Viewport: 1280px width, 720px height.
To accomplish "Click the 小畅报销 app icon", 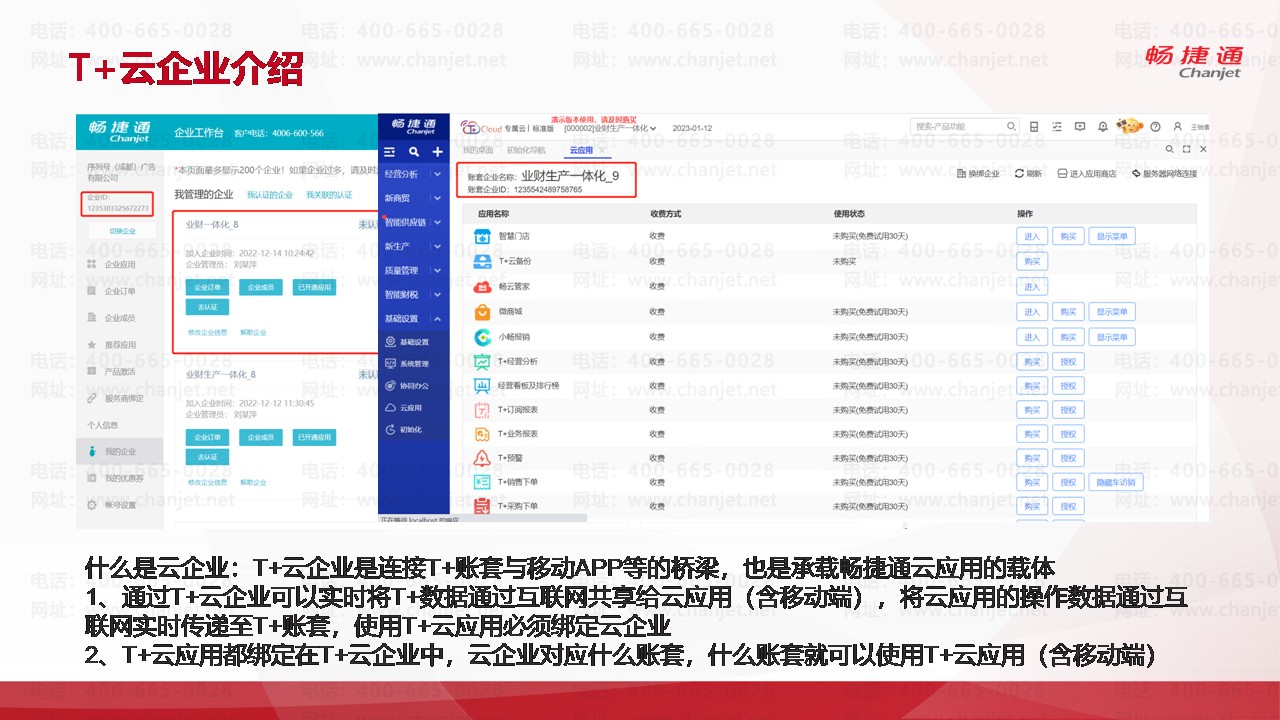I will pos(482,337).
